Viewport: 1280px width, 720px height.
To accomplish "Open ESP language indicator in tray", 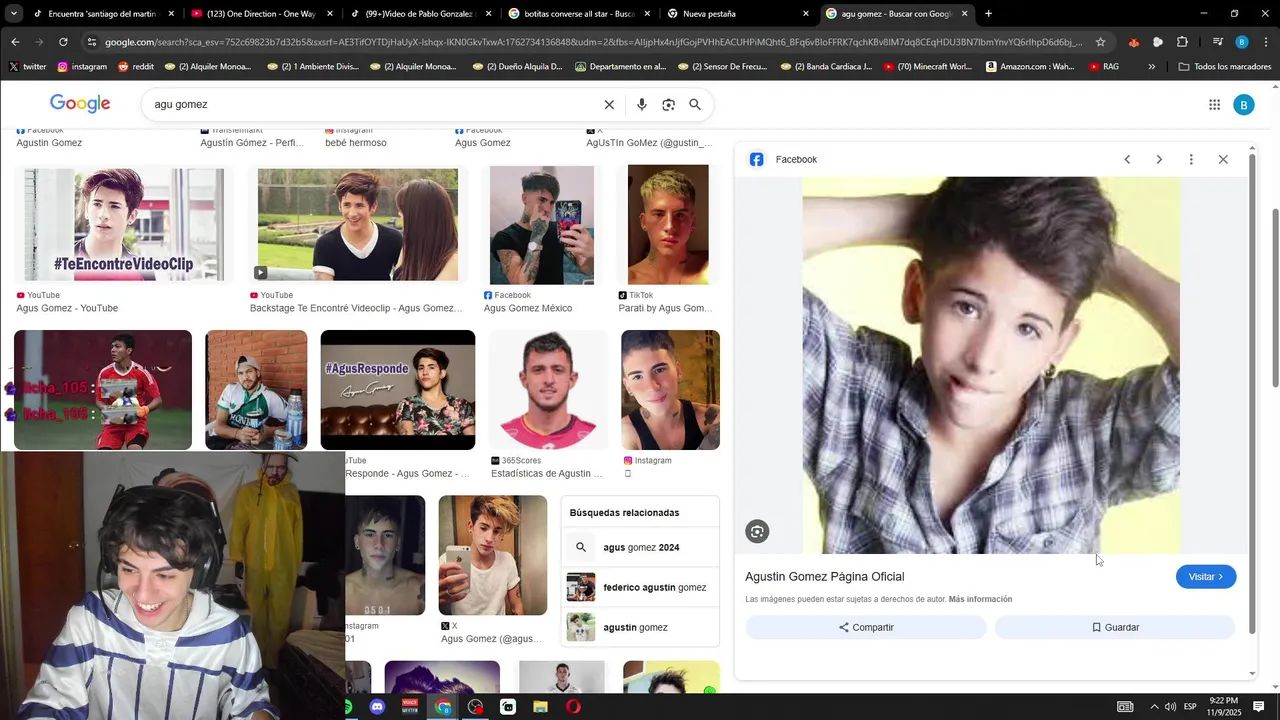I will [1190, 707].
